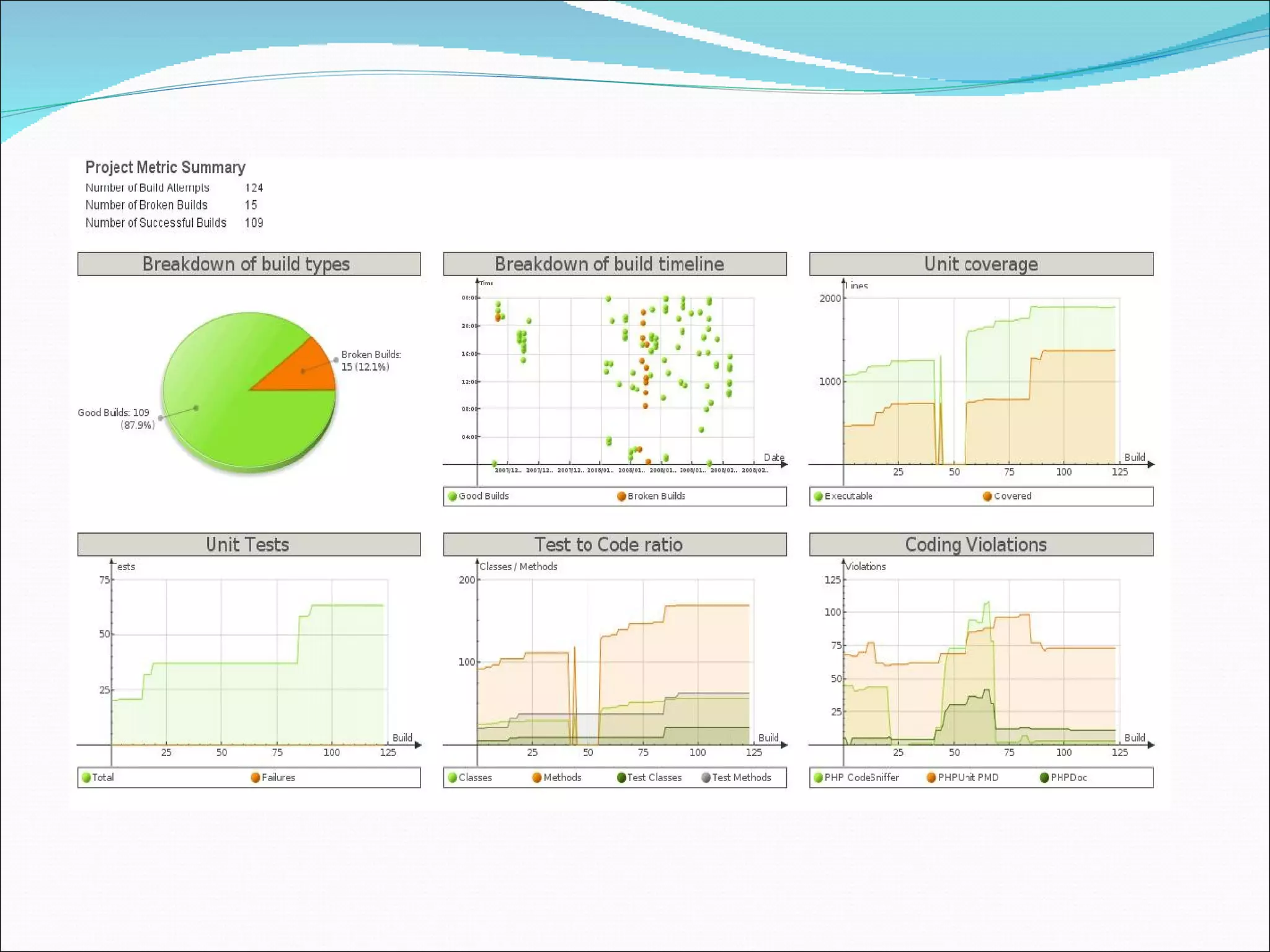Click the orange Methods legend dot
Image resolution: width=1270 pixels, height=952 pixels.
coord(537,777)
